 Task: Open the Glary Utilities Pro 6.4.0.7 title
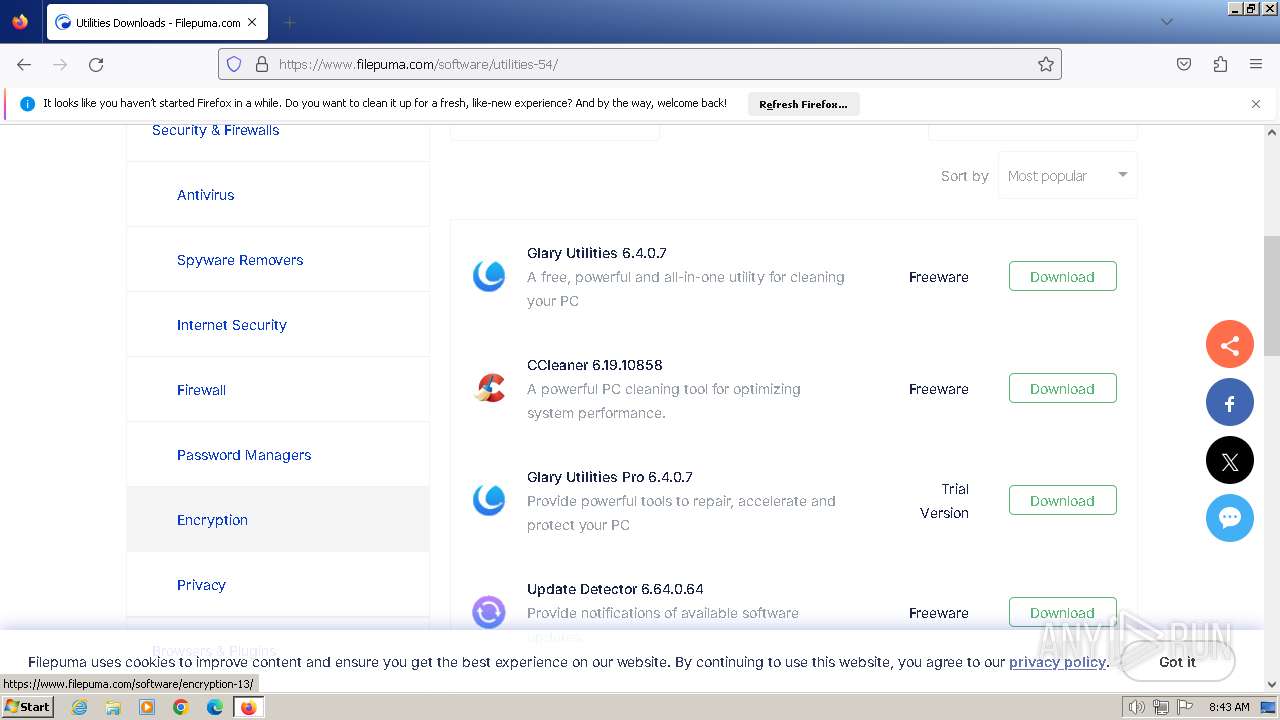(610, 477)
